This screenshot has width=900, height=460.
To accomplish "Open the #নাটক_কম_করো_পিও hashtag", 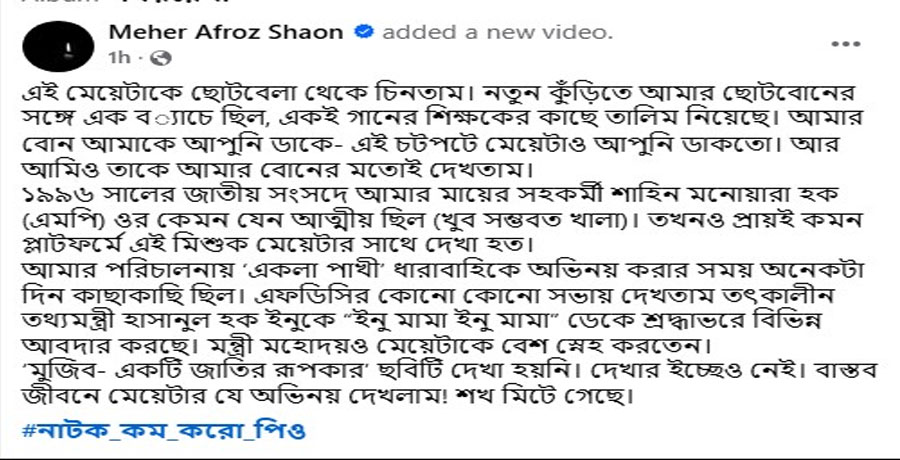I will (x=163, y=431).
